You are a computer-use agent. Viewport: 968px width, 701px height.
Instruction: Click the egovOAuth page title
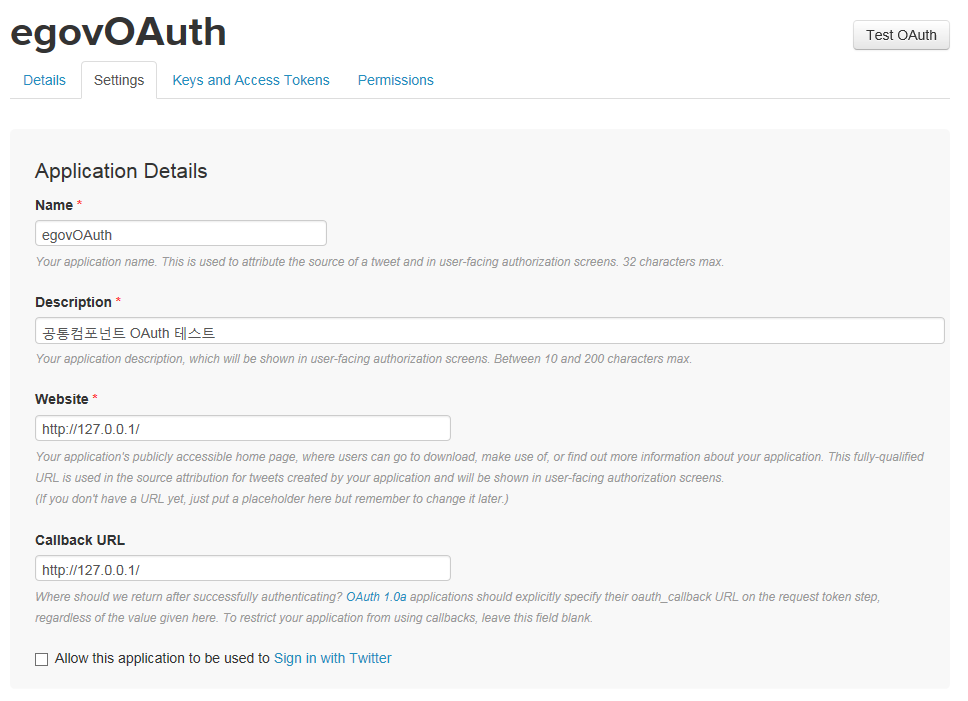pos(118,33)
